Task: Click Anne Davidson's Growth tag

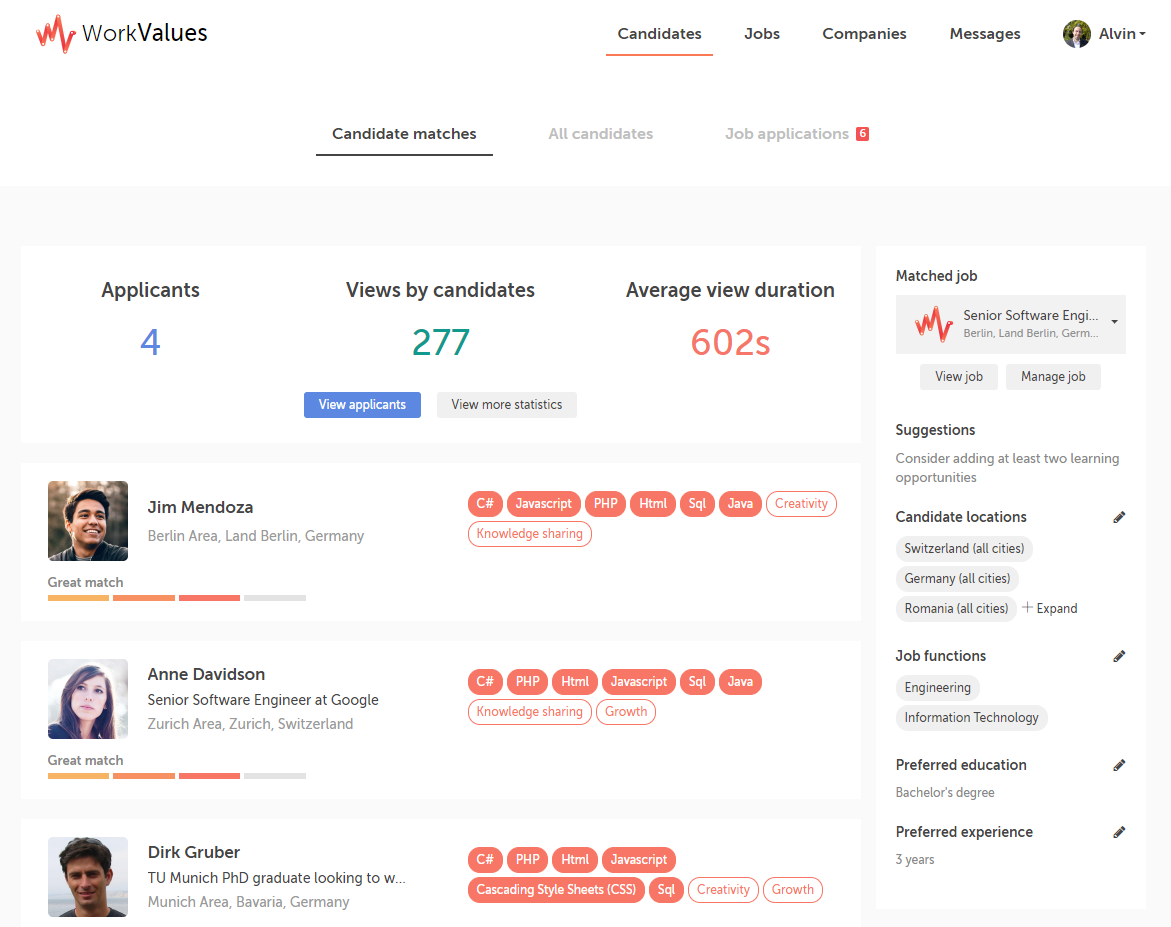Action: pyautogui.click(x=626, y=711)
